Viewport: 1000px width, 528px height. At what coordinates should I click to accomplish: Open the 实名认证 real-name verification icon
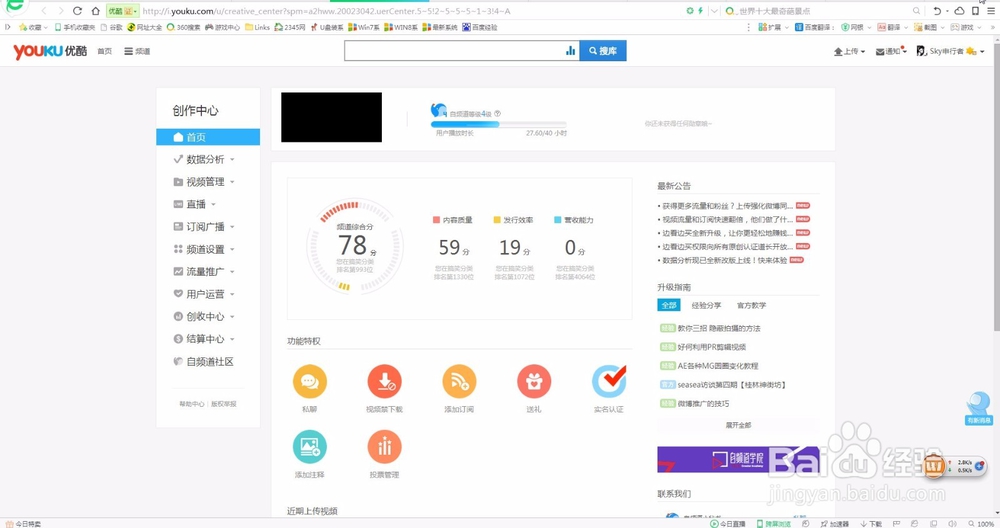[x=609, y=381]
